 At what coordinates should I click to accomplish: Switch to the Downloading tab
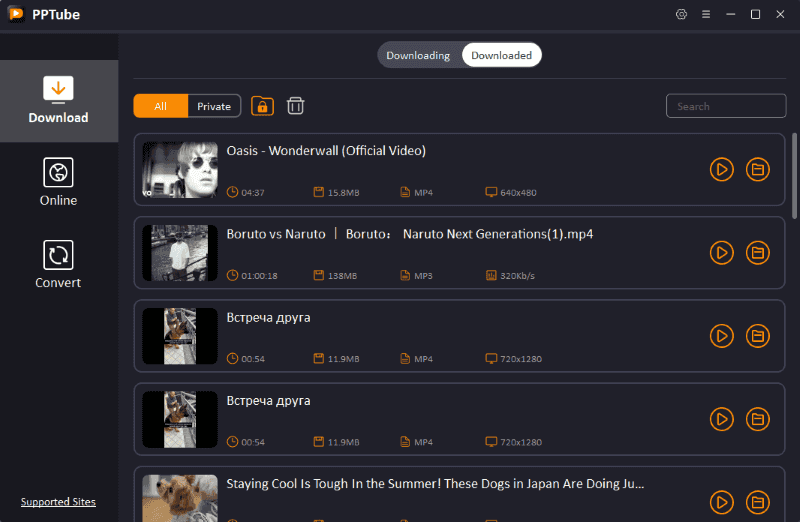pos(418,55)
